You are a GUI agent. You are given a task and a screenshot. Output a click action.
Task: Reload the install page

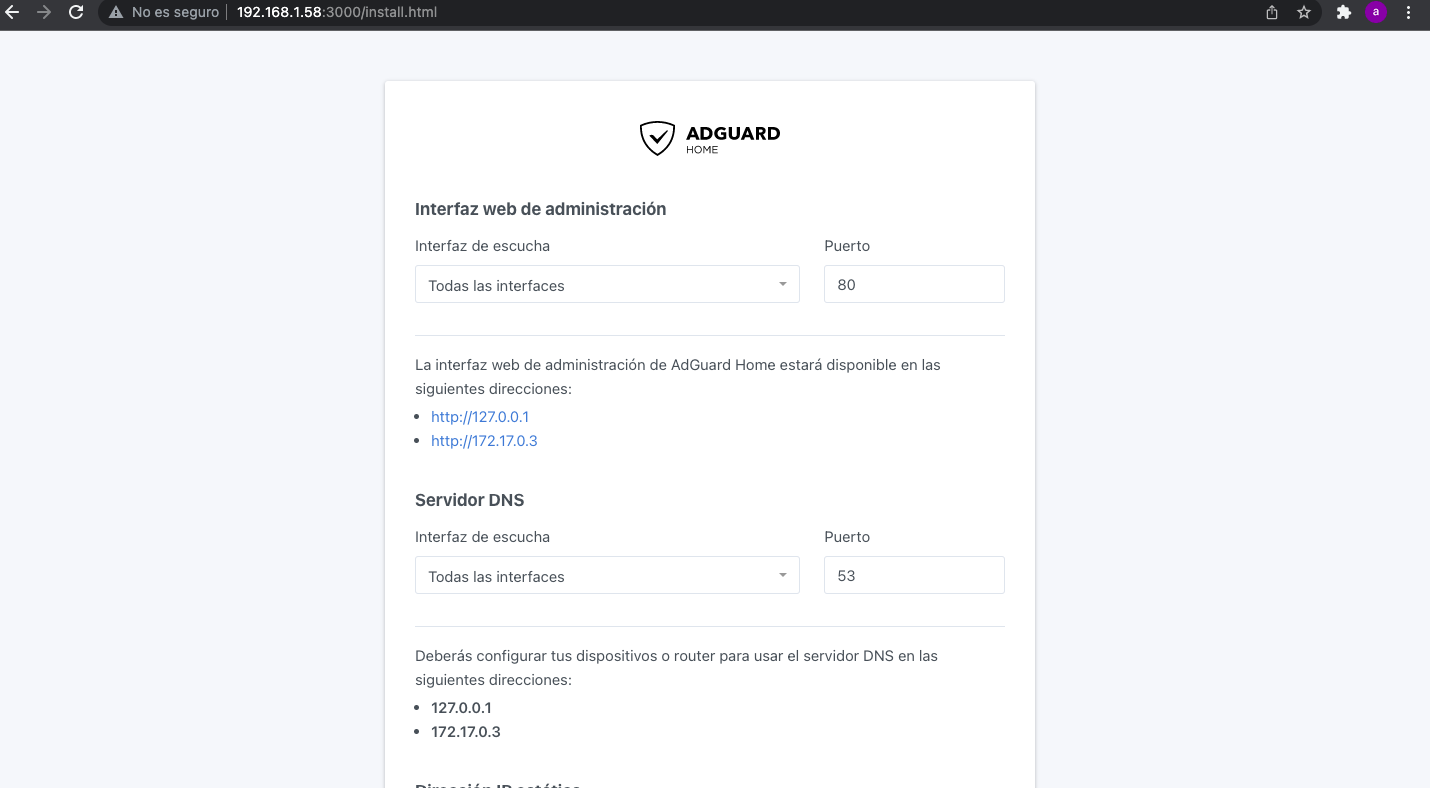(x=76, y=13)
